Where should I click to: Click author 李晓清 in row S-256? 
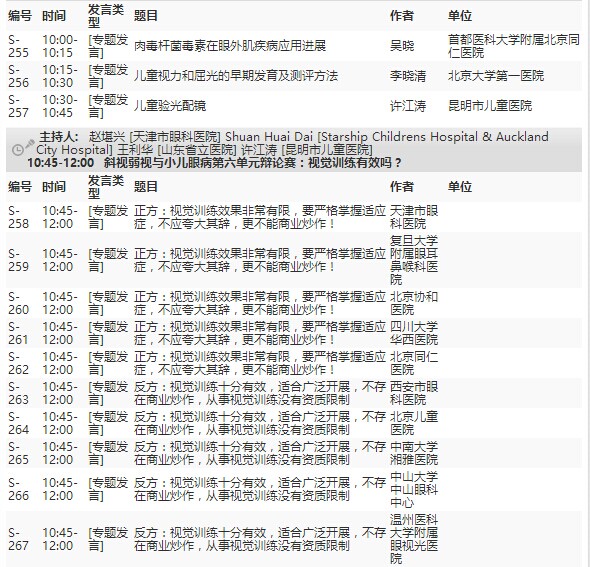[x=408, y=76]
